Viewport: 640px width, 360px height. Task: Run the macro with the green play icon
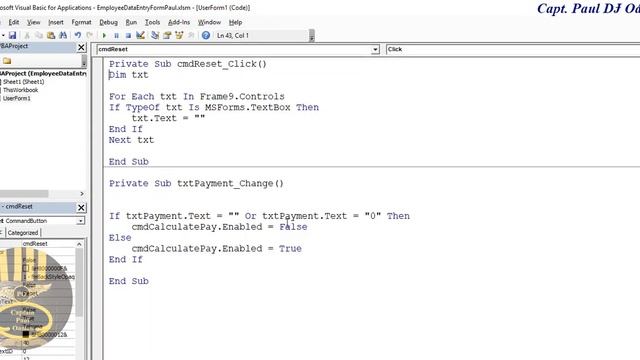click(104, 36)
